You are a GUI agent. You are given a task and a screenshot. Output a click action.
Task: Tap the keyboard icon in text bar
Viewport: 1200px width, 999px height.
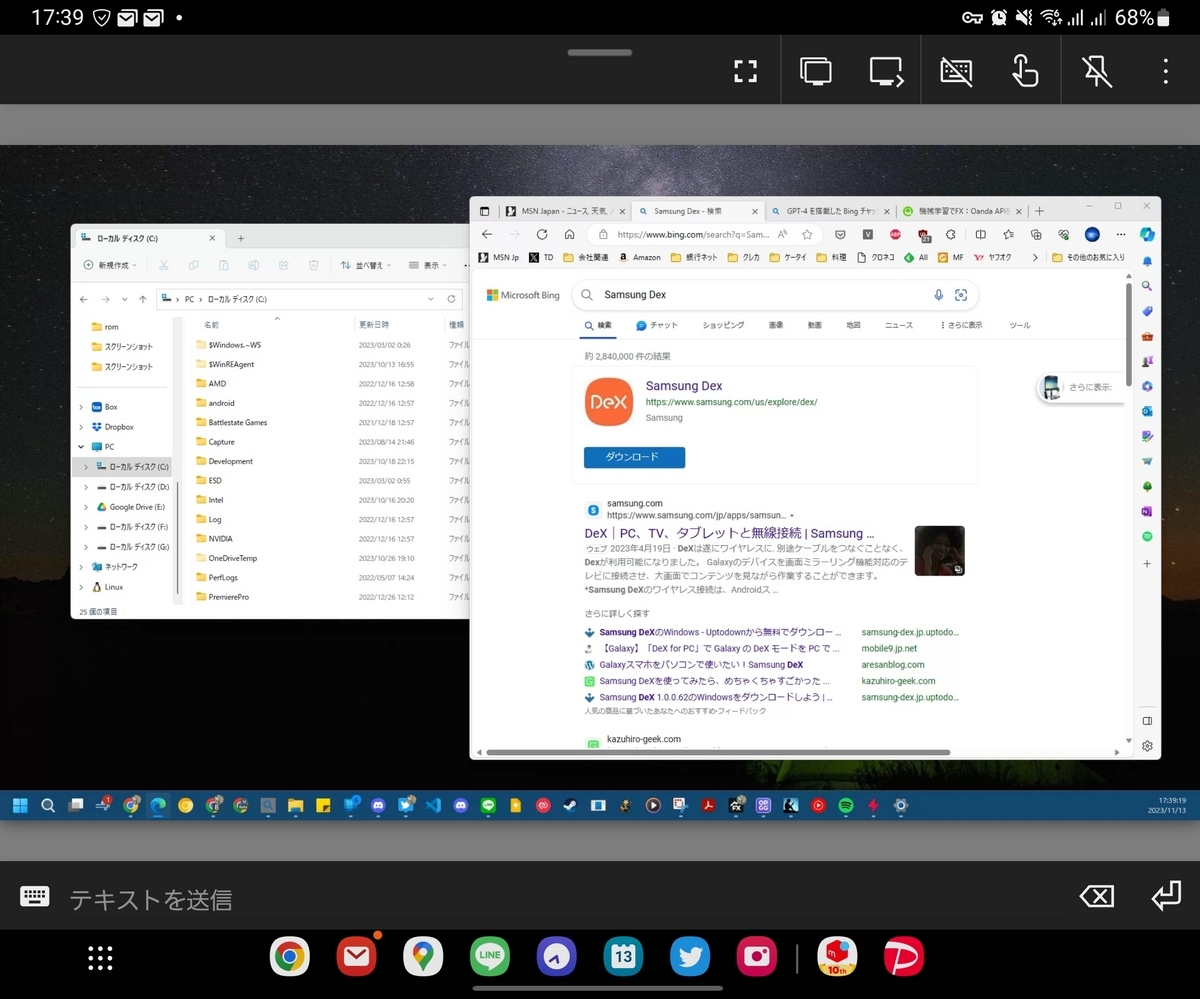[35, 896]
